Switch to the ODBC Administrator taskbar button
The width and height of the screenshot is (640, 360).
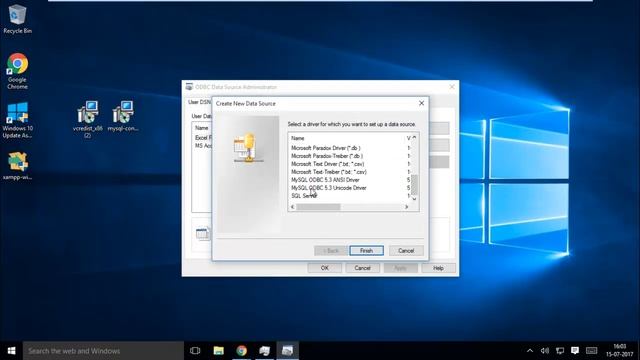click(287, 351)
